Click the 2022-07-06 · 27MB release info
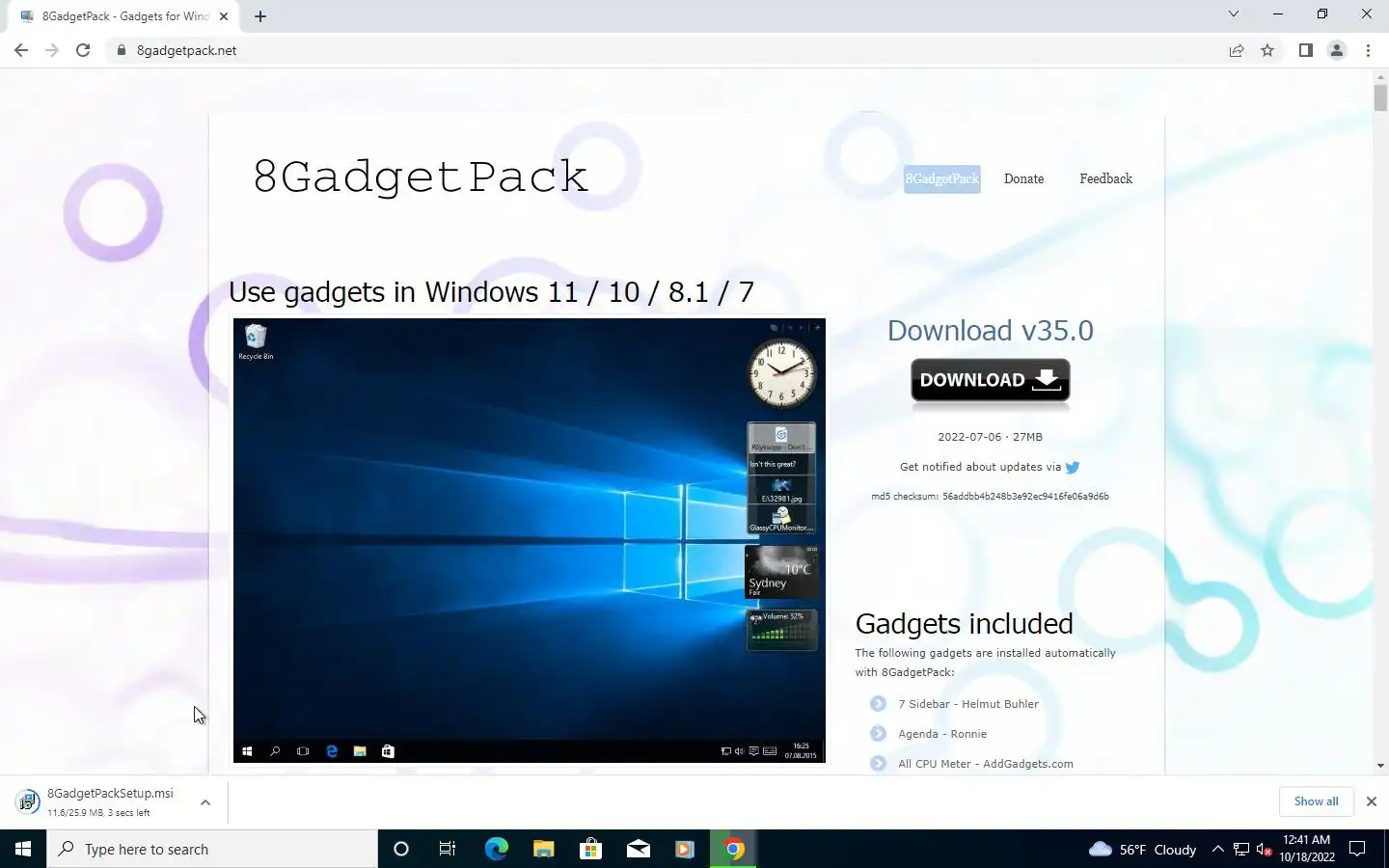Viewport: 1389px width, 868px height. click(991, 437)
